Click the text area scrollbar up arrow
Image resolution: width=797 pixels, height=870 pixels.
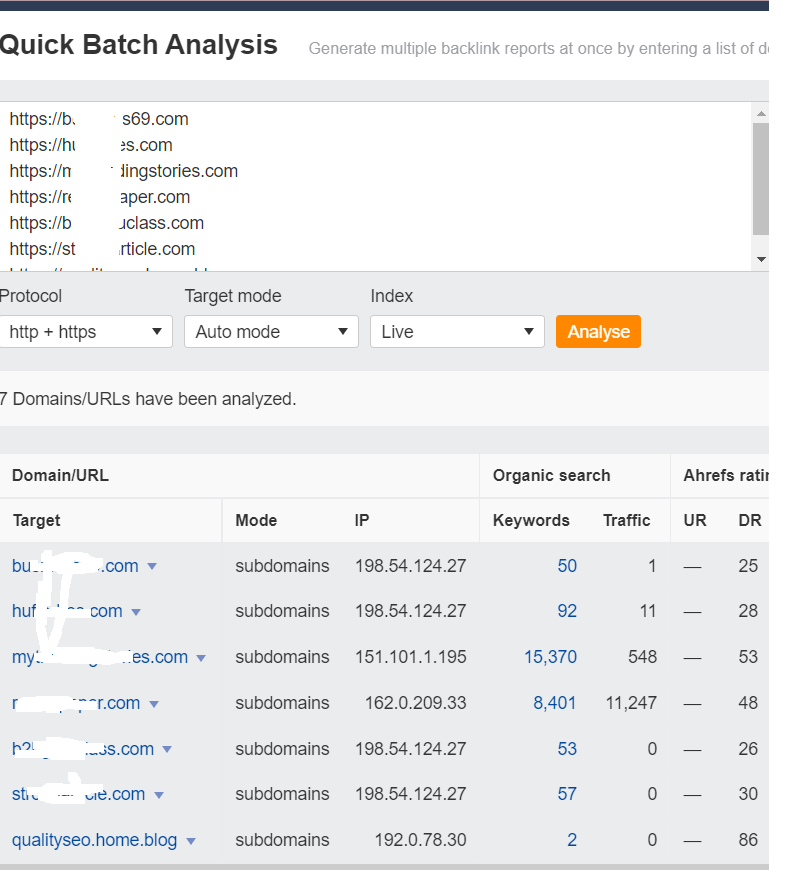click(761, 113)
